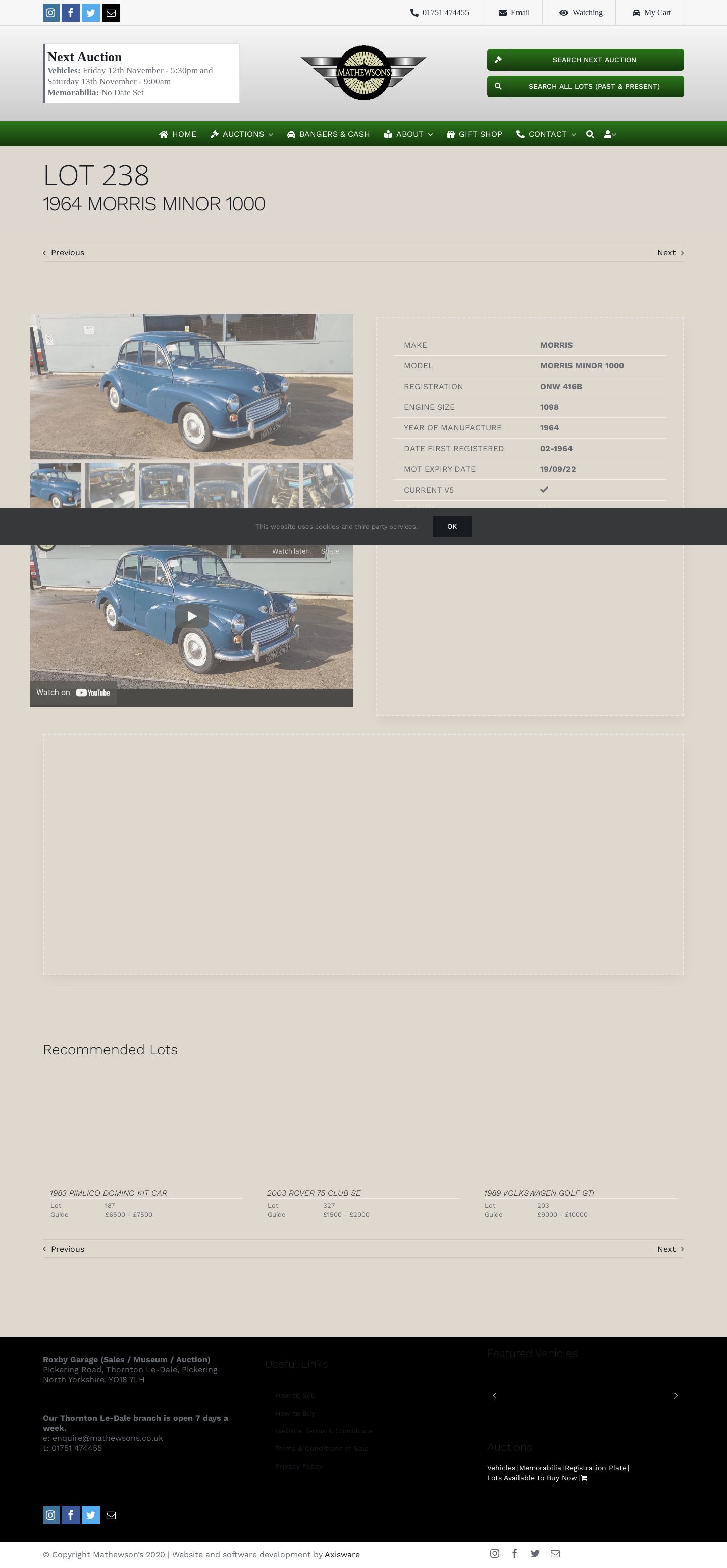Select first car exterior thumbnail

point(56,485)
